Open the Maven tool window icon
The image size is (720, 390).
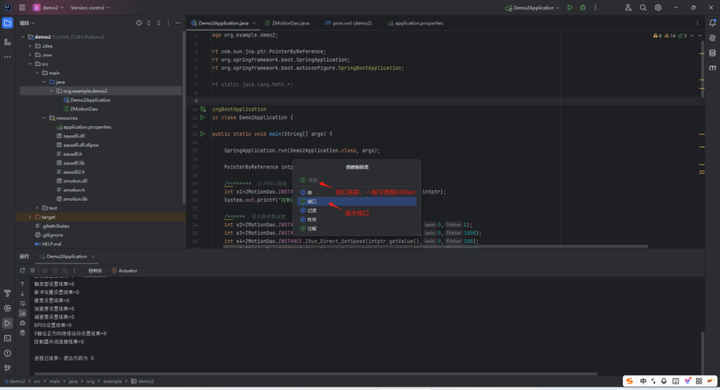[712, 68]
